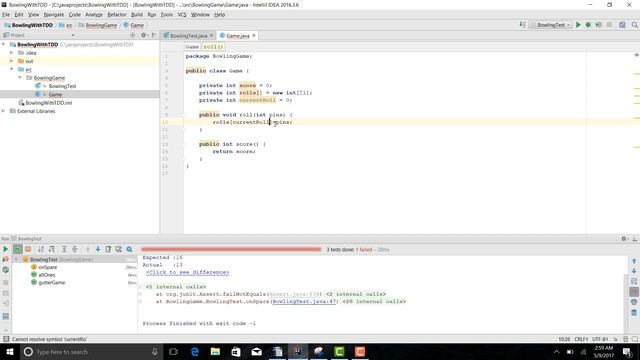The width and height of the screenshot is (640, 360).
Task: Collapse all test nodes icon in Run panel
Action: (x=75, y=249)
